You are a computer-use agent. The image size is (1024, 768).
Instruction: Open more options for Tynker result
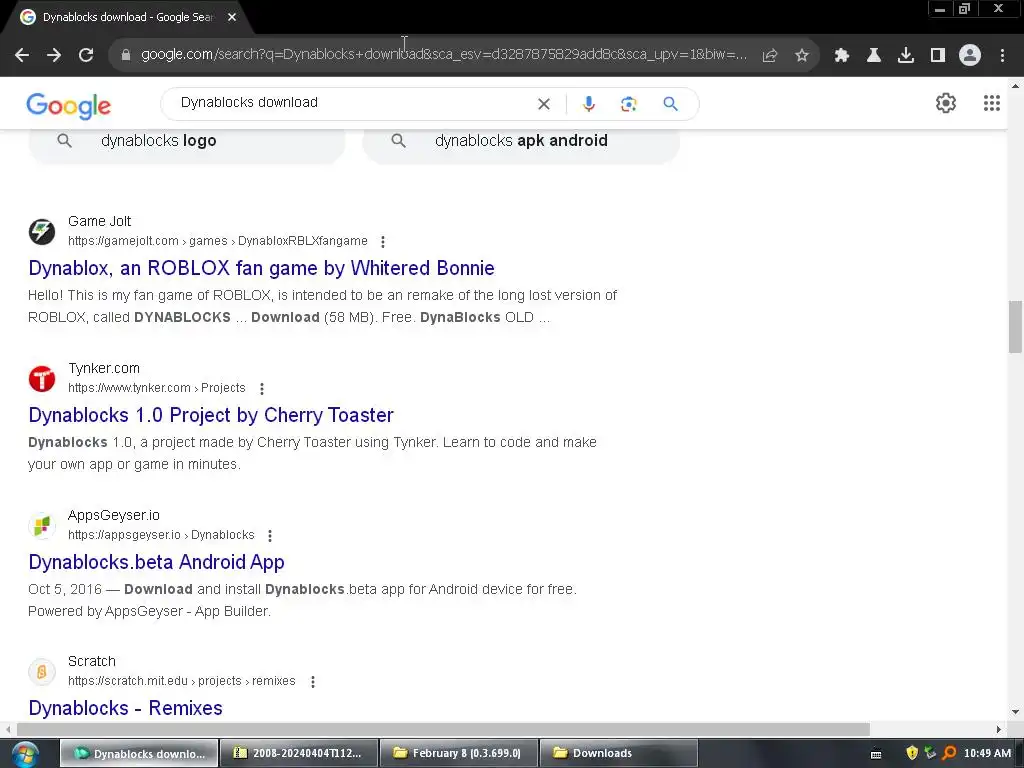pyautogui.click(x=262, y=389)
